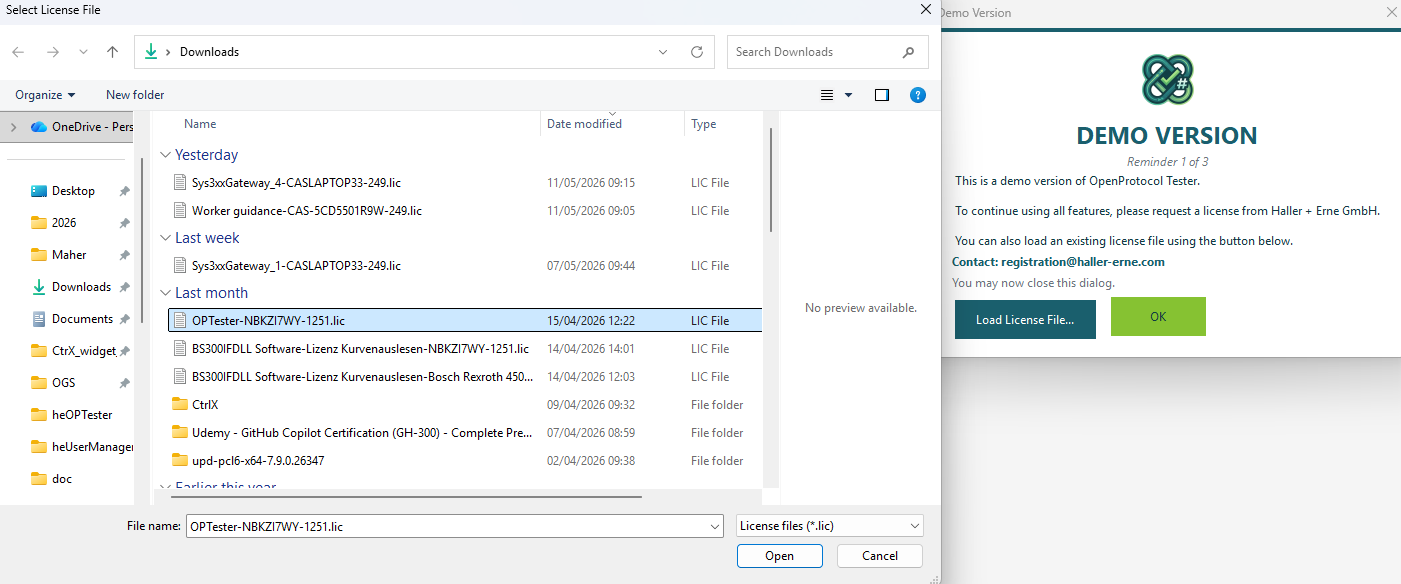Expand the address bar history dropdown
Image resolution: width=1401 pixels, height=584 pixels.
[664, 52]
